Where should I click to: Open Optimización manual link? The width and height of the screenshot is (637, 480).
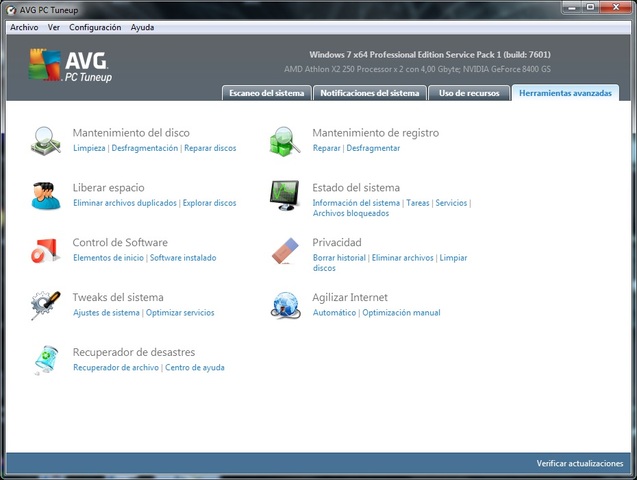[401, 313]
